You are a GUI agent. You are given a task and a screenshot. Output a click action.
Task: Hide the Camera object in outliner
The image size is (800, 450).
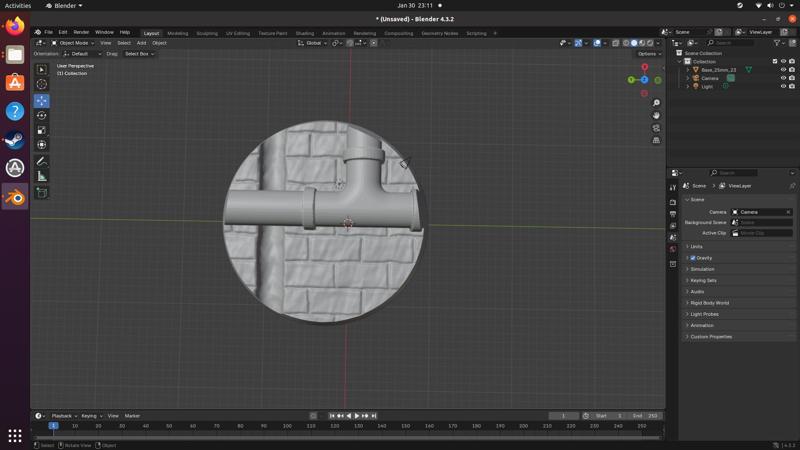pyautogui.click(x=783, y=78)
